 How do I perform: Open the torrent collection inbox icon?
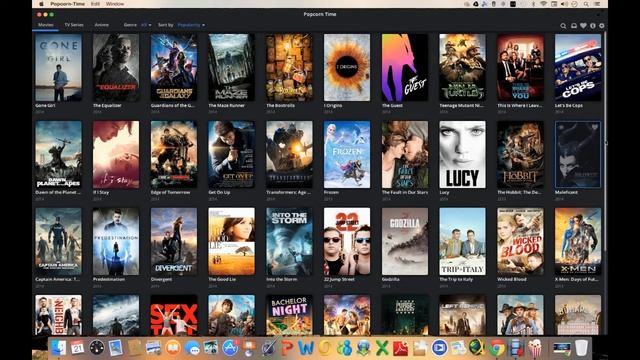(x=573, y=26)
